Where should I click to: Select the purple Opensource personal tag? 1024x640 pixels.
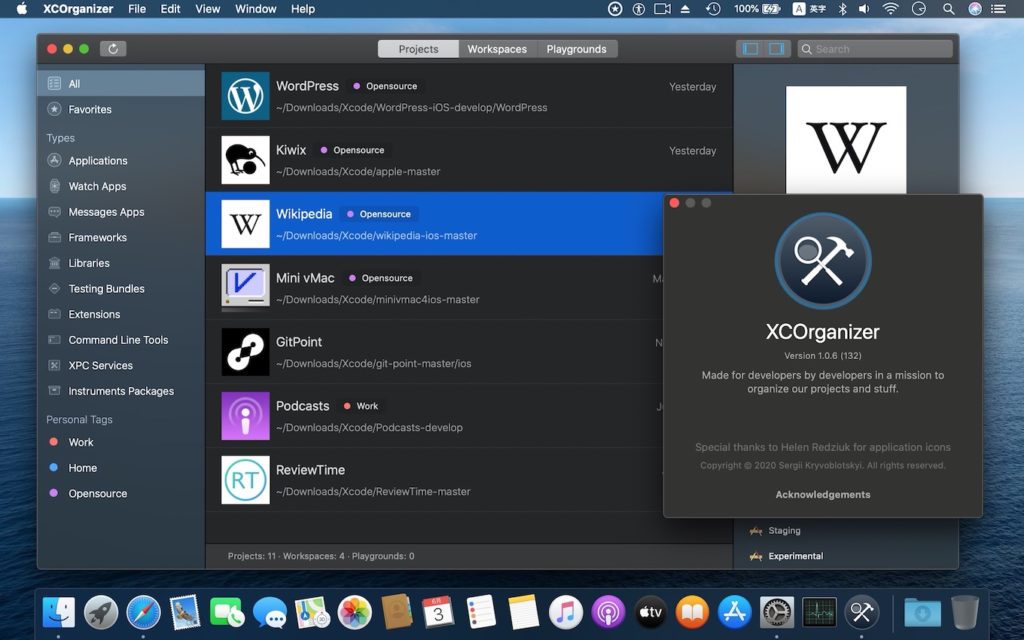pos(97,494)
